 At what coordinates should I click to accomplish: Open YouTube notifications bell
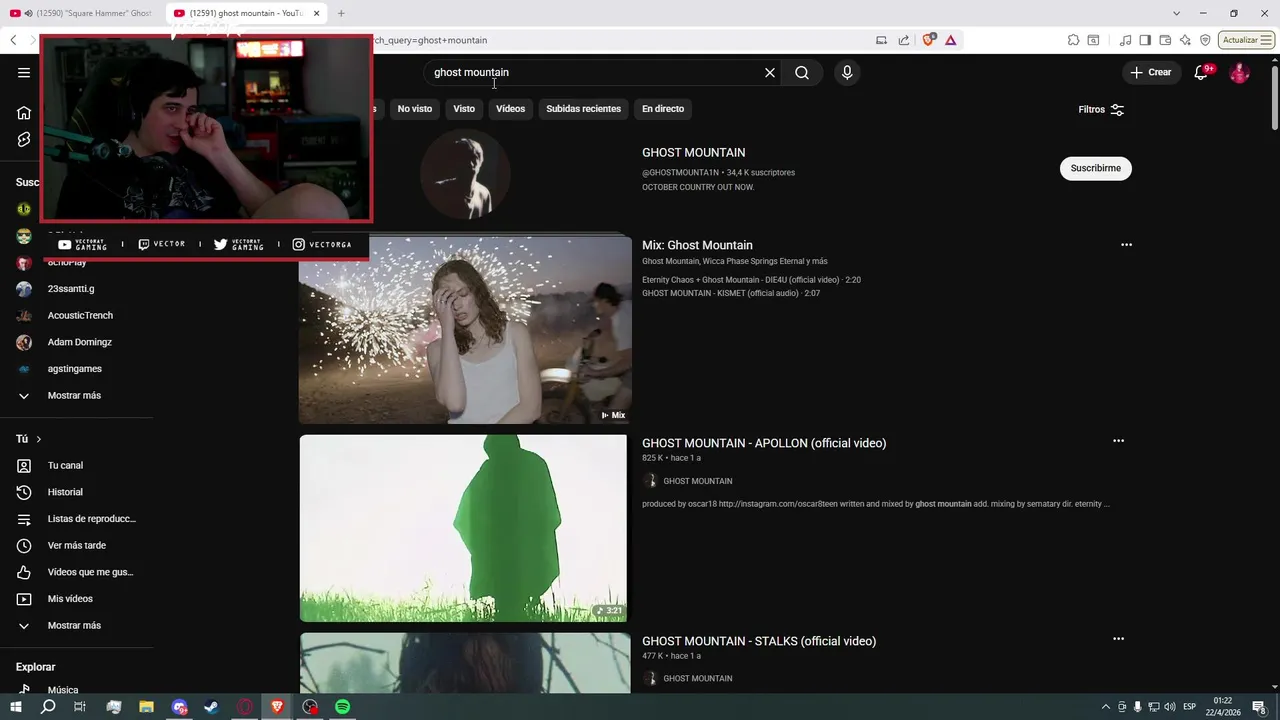point(1202,72)
